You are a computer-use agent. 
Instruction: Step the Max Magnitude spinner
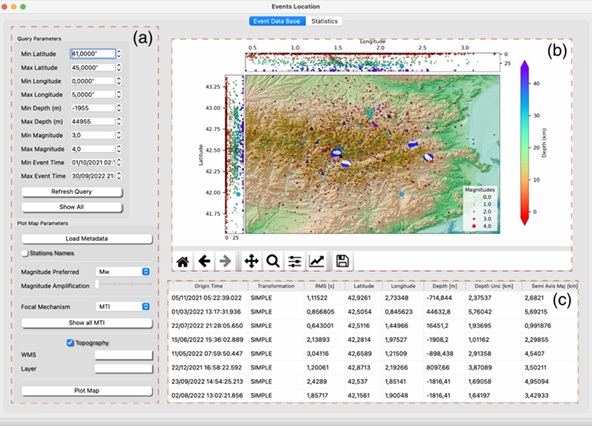click(x=119, y=149)
